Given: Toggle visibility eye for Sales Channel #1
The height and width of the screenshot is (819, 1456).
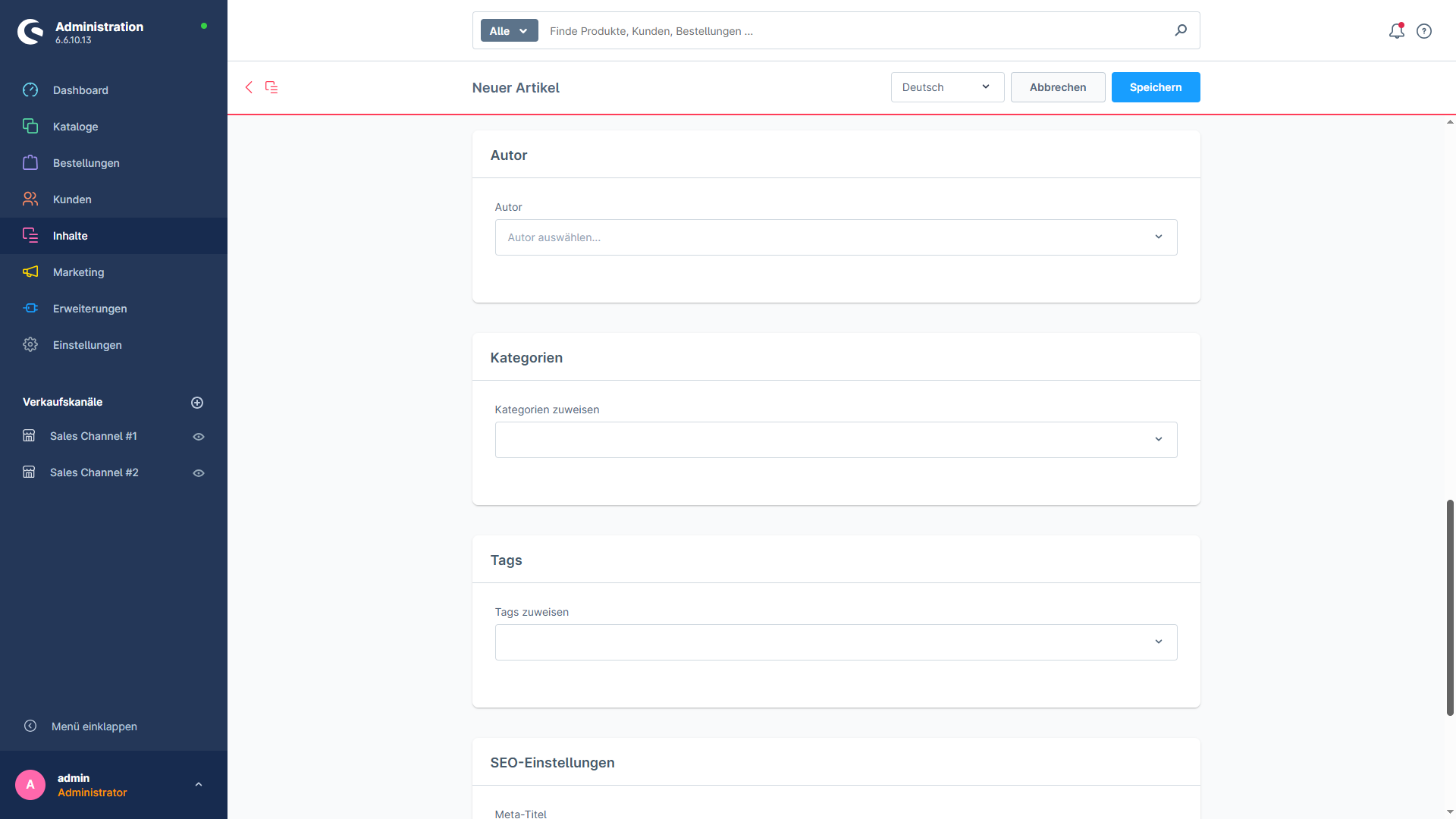Looking at the screenshot, I should (199, 437).
